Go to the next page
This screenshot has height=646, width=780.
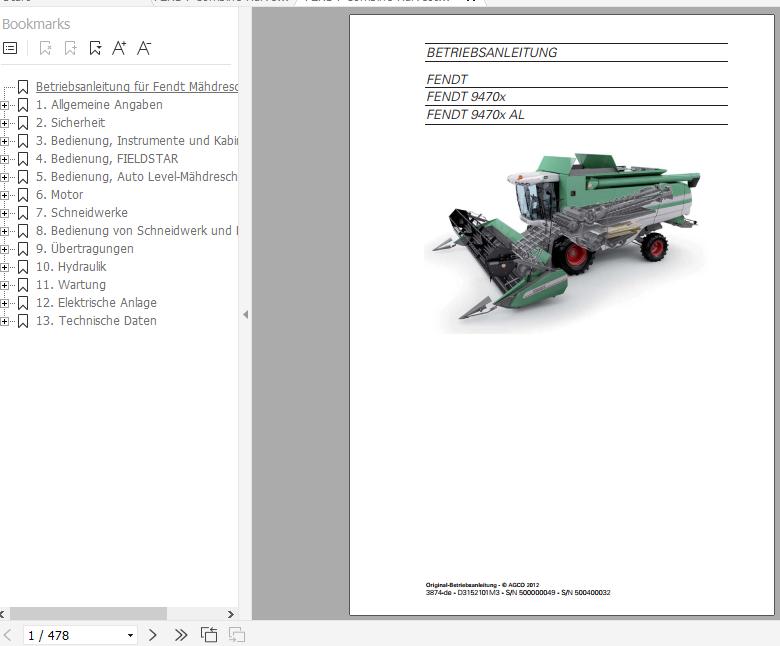pos(153,635)
